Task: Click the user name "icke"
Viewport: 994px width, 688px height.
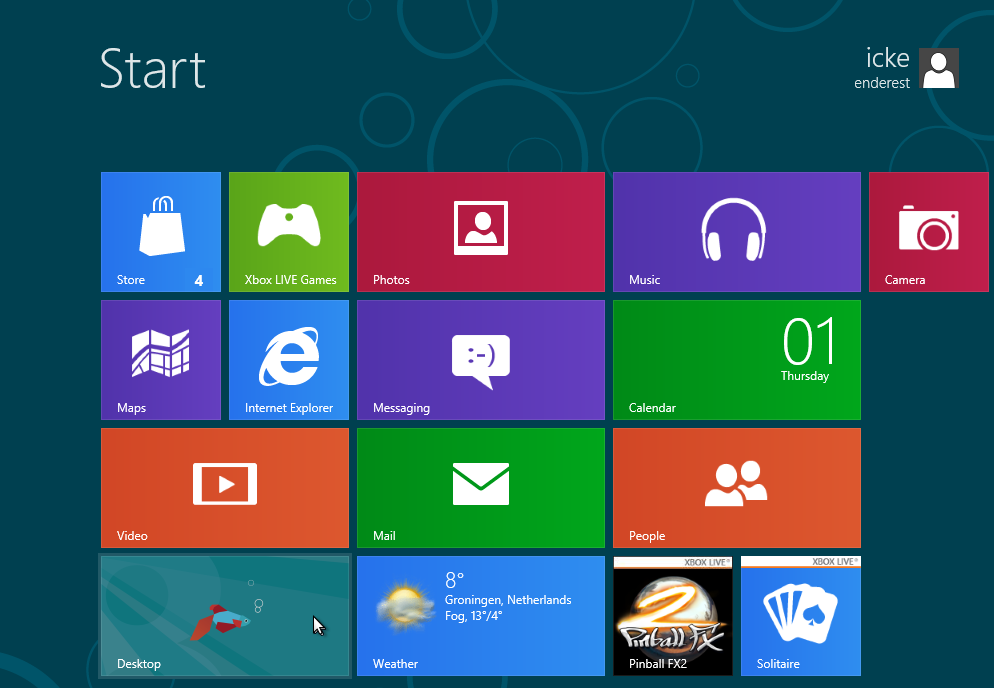Action: tap(887, 58)
